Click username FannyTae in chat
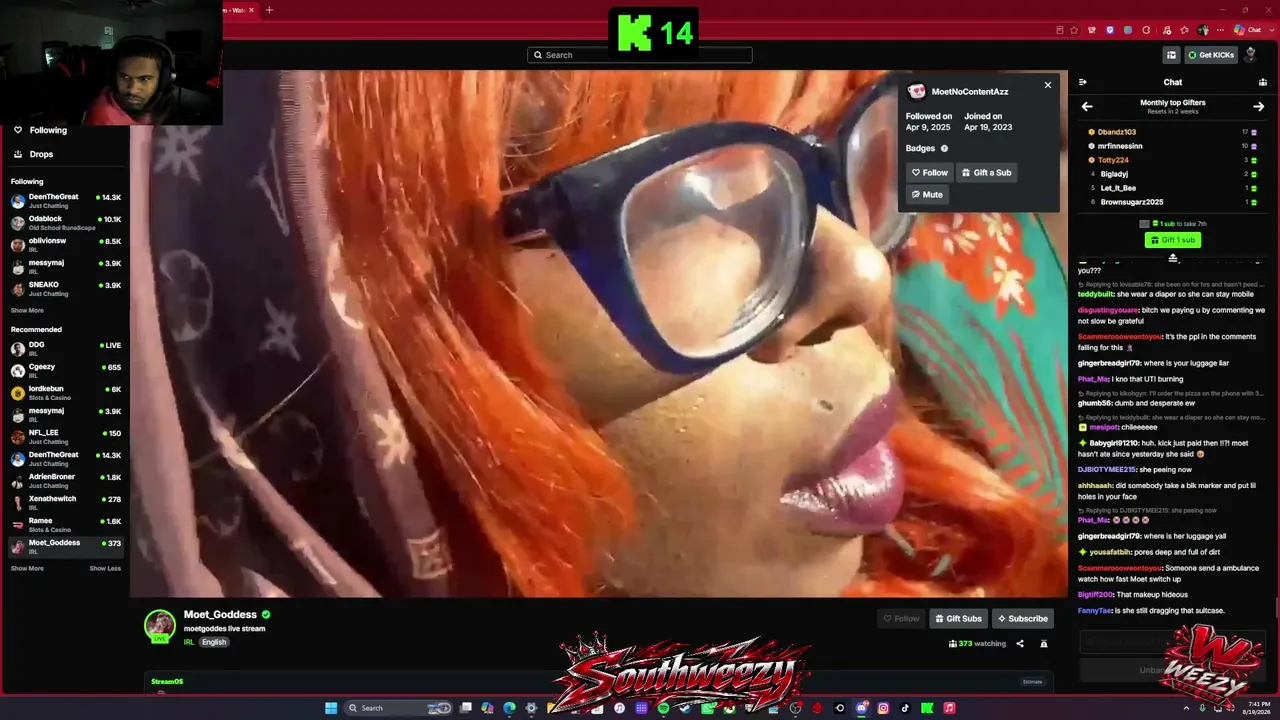This screenshot has width=1280, height=720. [x=1095, y=610]
